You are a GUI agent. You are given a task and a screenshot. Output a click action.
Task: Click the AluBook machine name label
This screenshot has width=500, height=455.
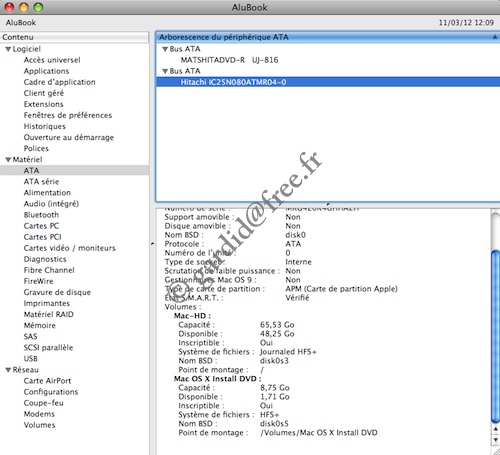[x=21, y=23]
